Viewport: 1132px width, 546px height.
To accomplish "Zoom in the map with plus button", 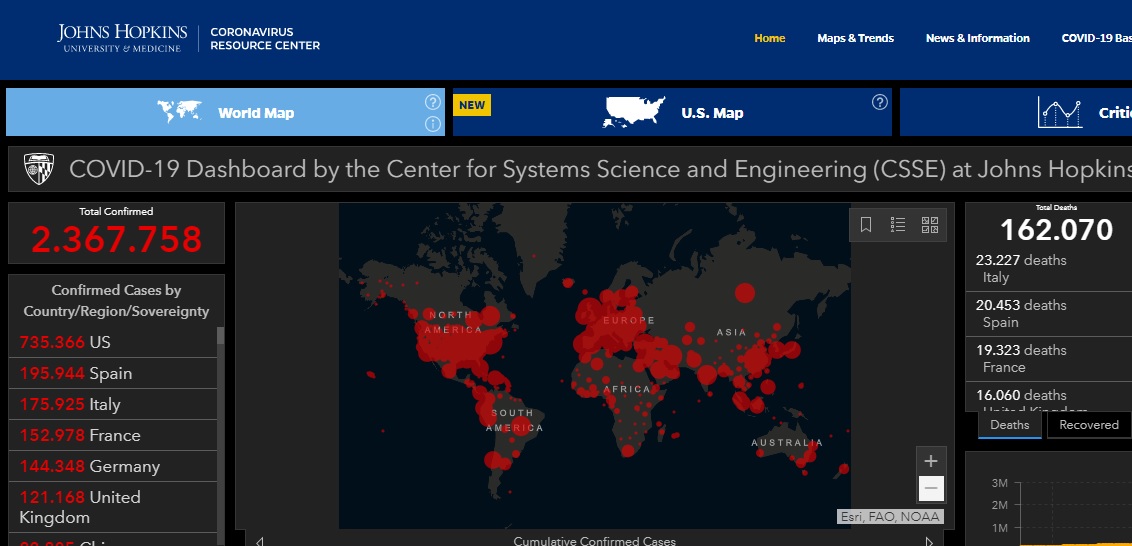I will point(931,461).
